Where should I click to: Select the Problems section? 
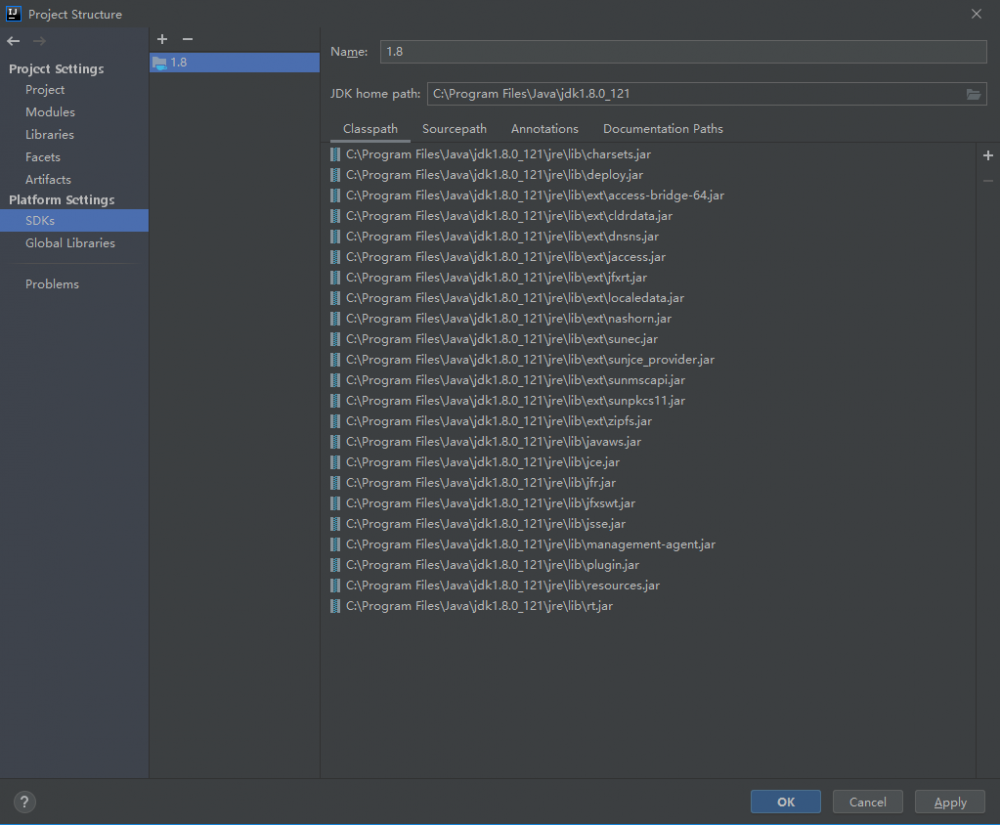(x=52, y=284)
